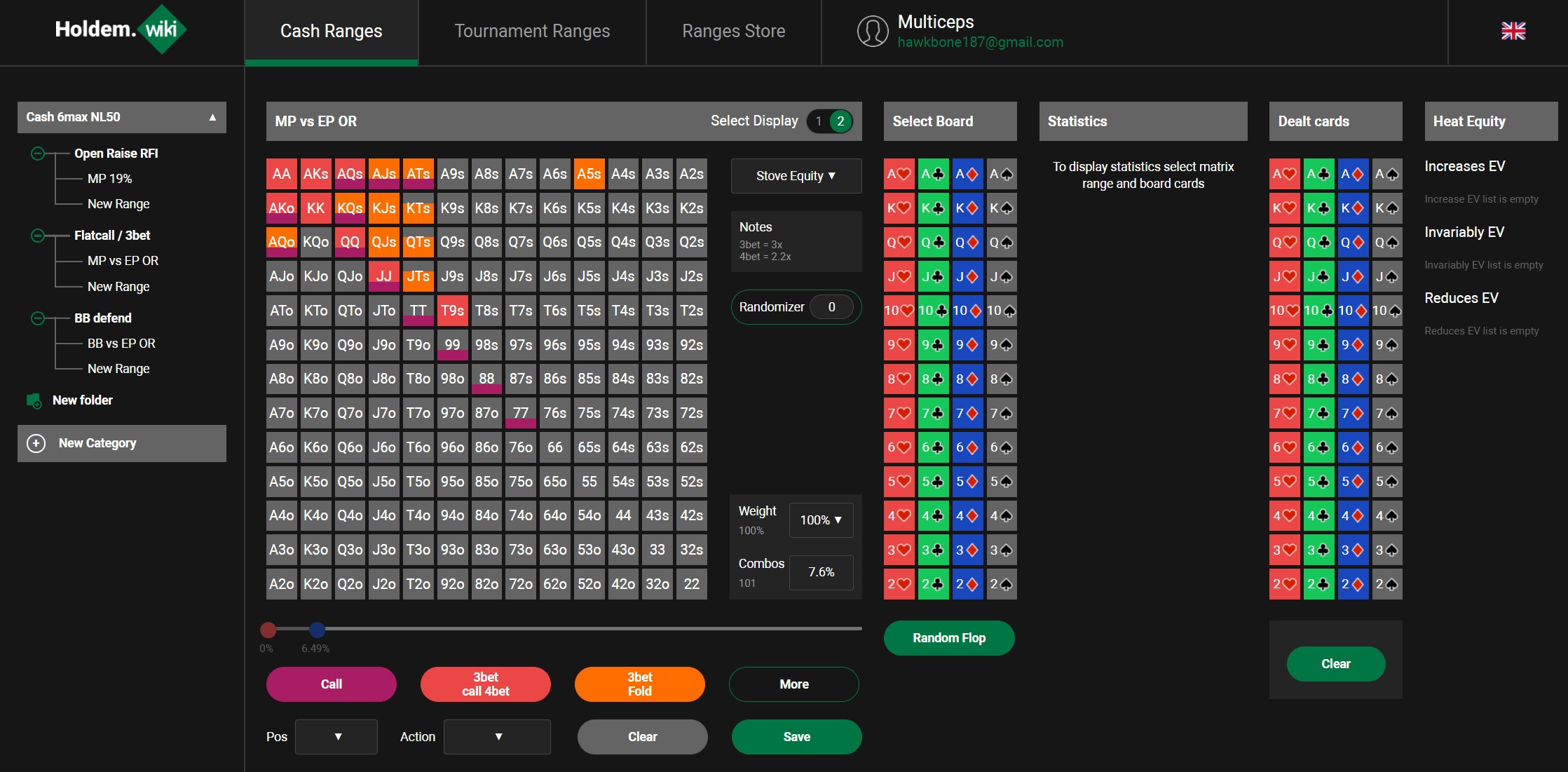Select Ace of hearts in Select Board
1568x772 pixels.
pos(899,174)
